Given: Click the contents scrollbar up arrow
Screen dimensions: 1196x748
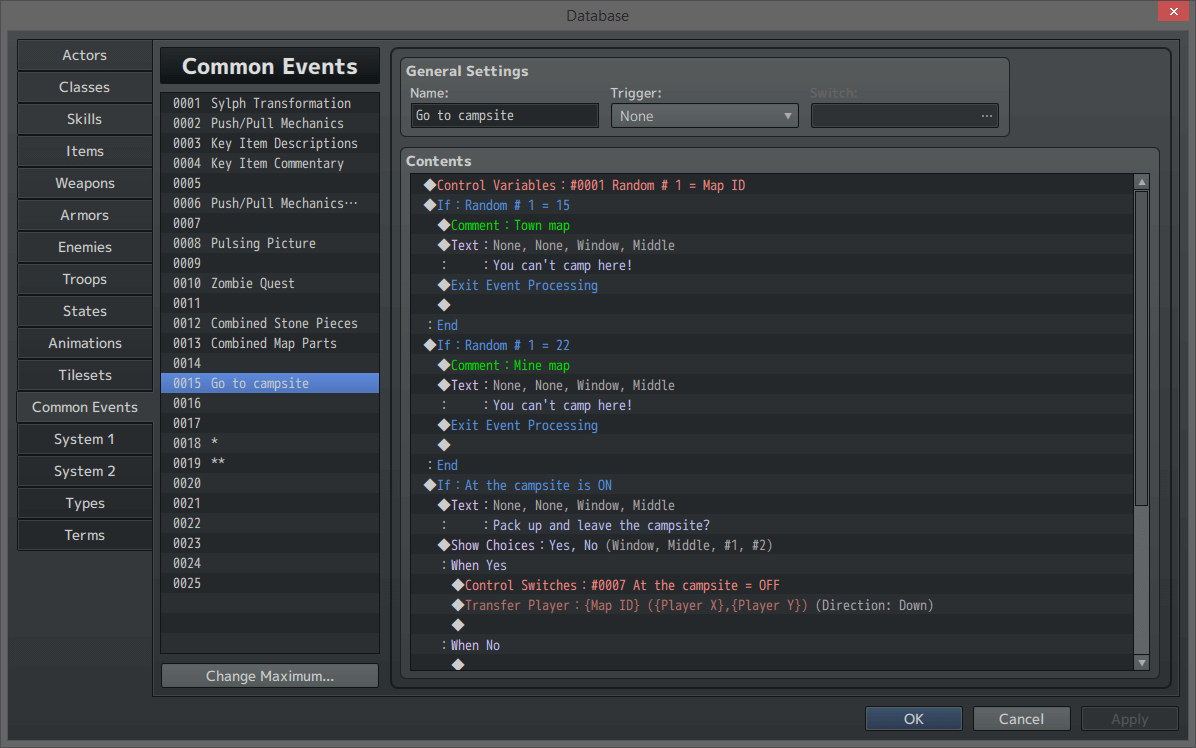Looking at the screenshot, I should pos(1141,182).
